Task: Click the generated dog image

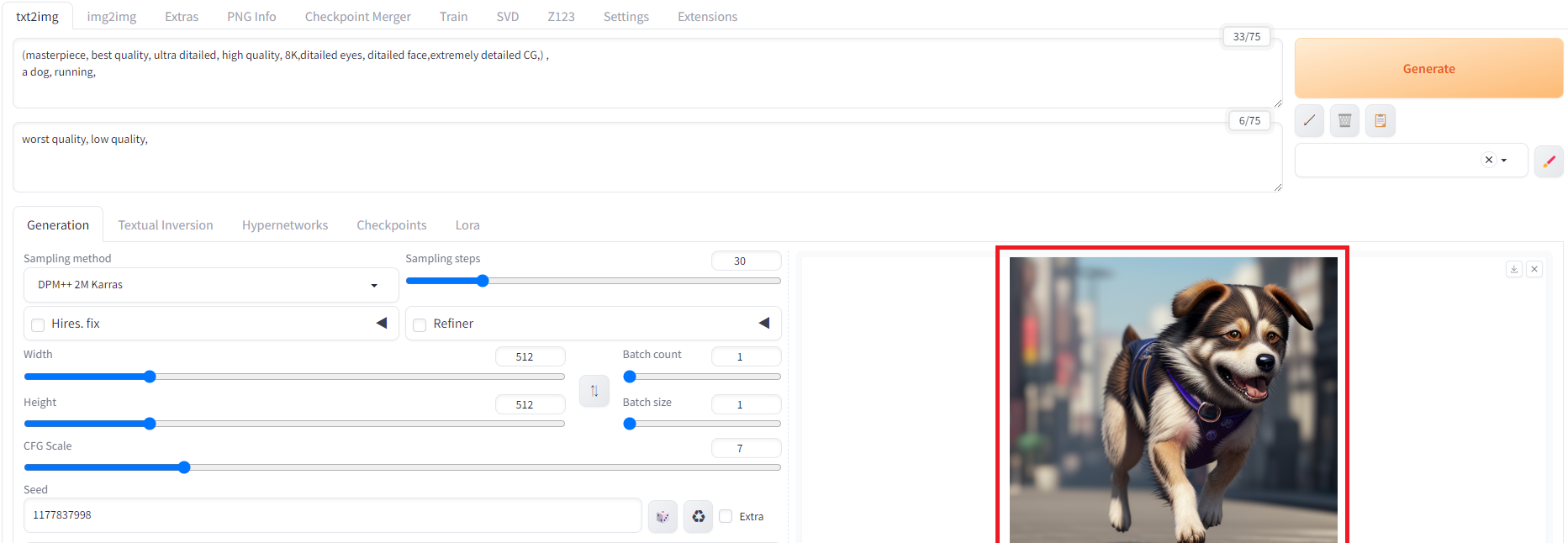Action: (1173, 400)
